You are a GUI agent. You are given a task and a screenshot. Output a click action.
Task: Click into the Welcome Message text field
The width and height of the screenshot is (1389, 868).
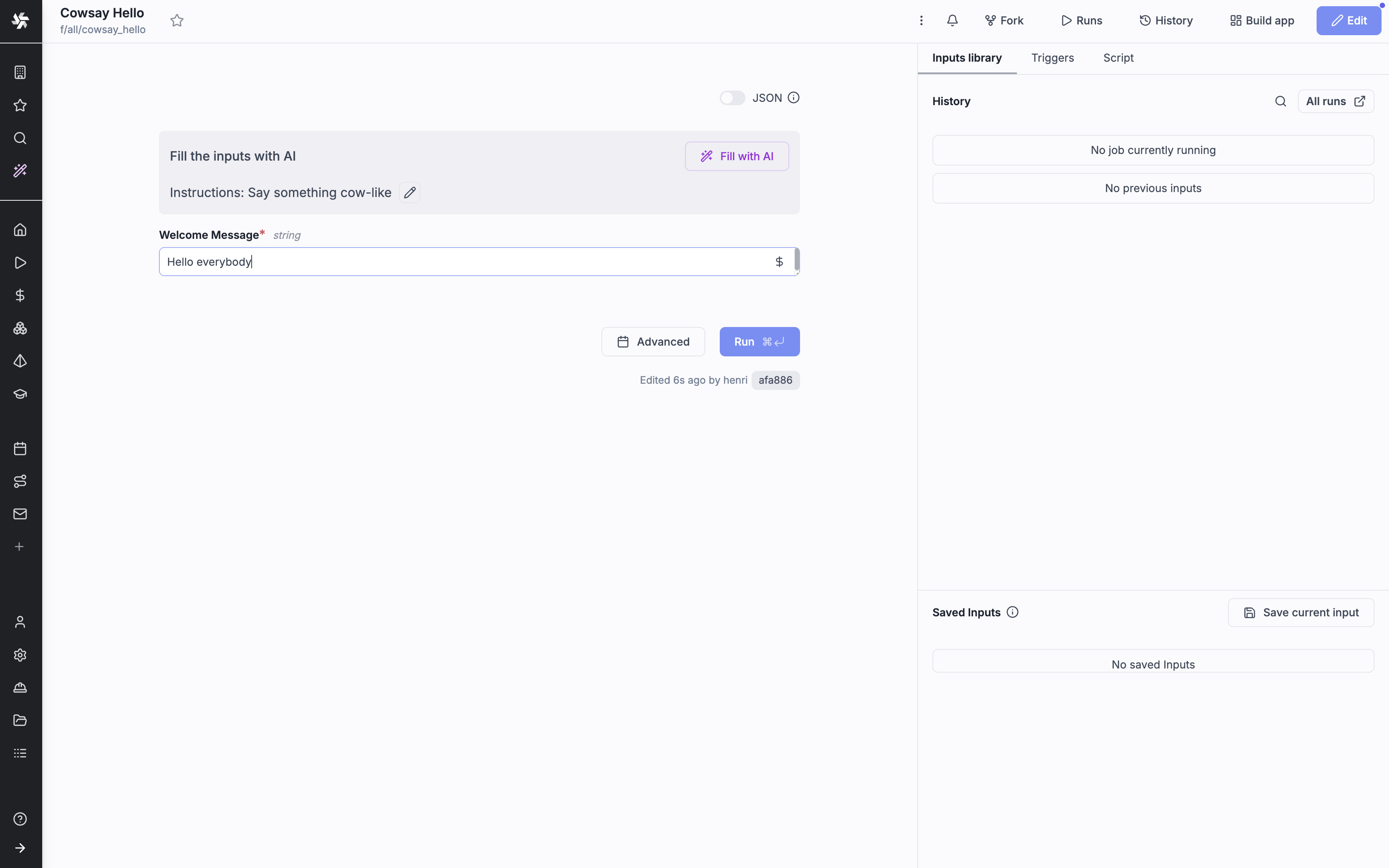pos(459,262)
